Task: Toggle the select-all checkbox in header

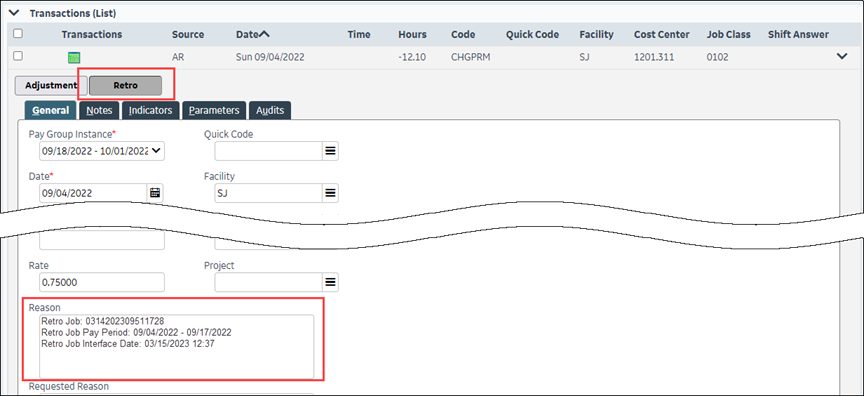Action: click(x=18, y=34)
